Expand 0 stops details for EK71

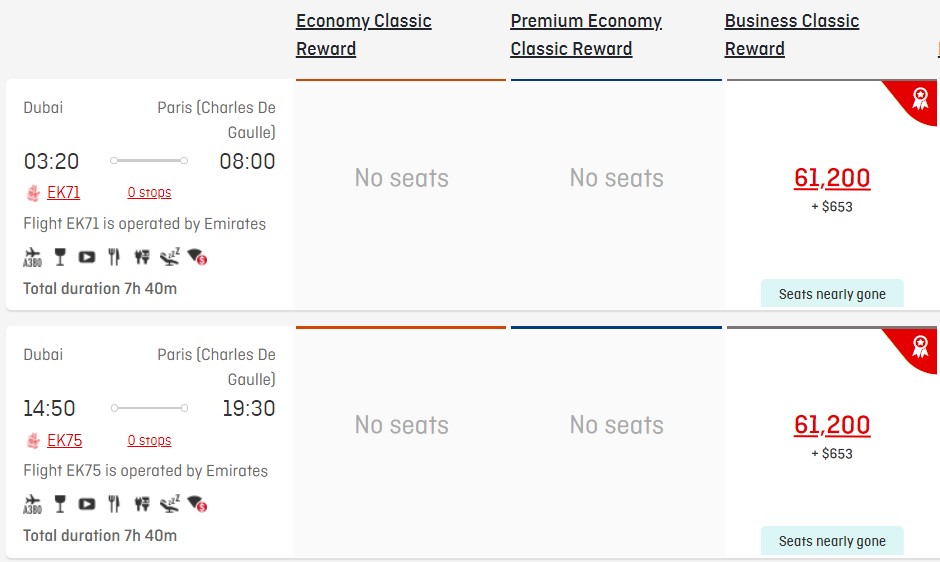pyautogui.click(x=149, y=193)
